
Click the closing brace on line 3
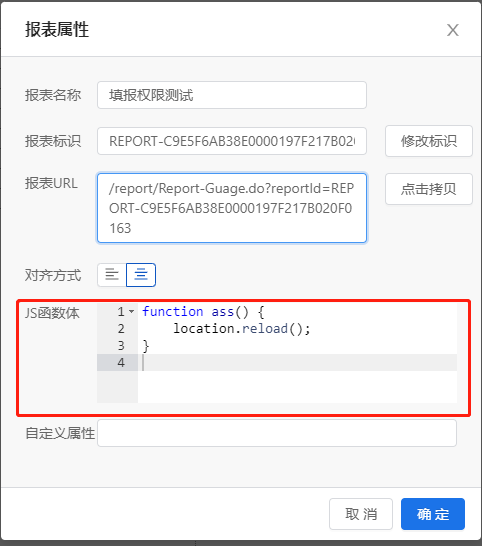click(x=146, y=346)
